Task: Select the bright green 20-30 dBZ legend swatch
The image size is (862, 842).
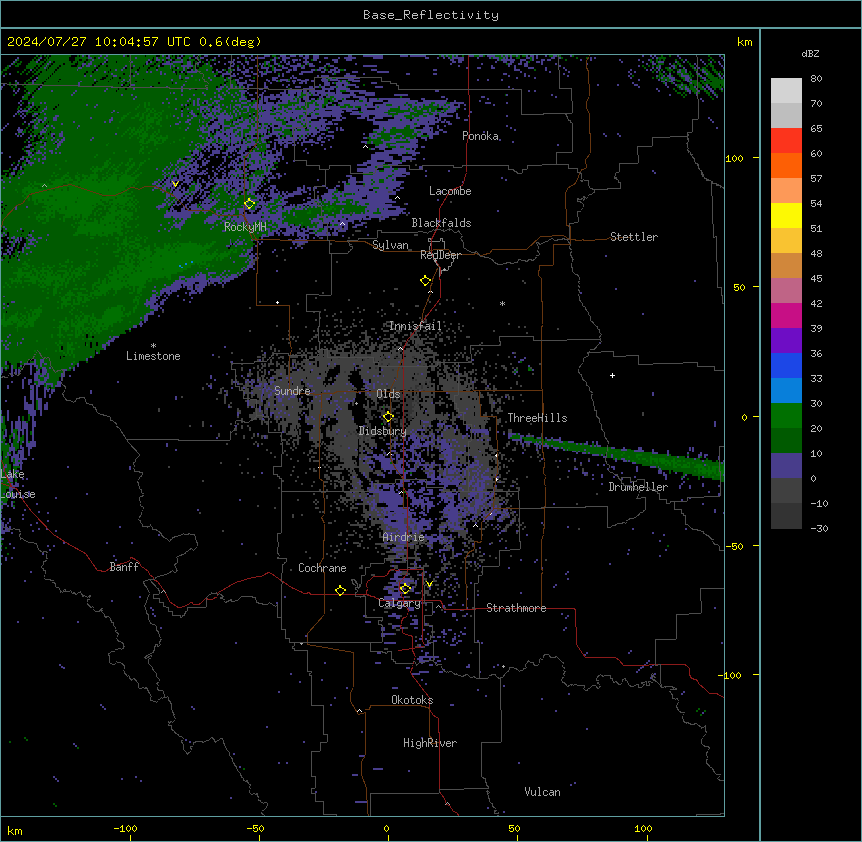Action: [786, 416]
